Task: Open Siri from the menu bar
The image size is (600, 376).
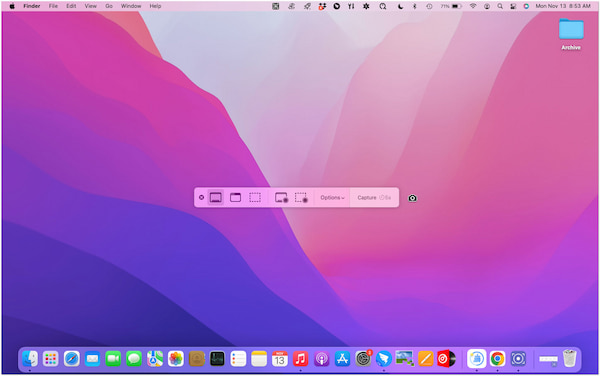Action: point(526,6)
